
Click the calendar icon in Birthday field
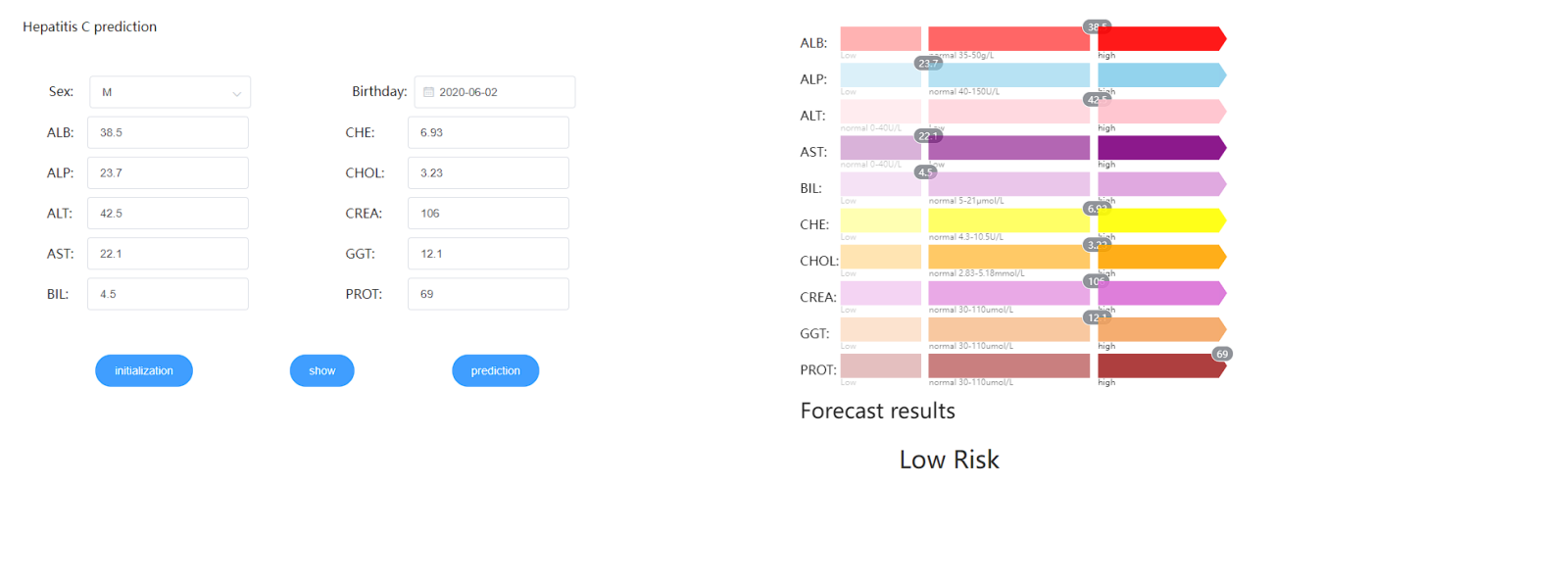428,92
